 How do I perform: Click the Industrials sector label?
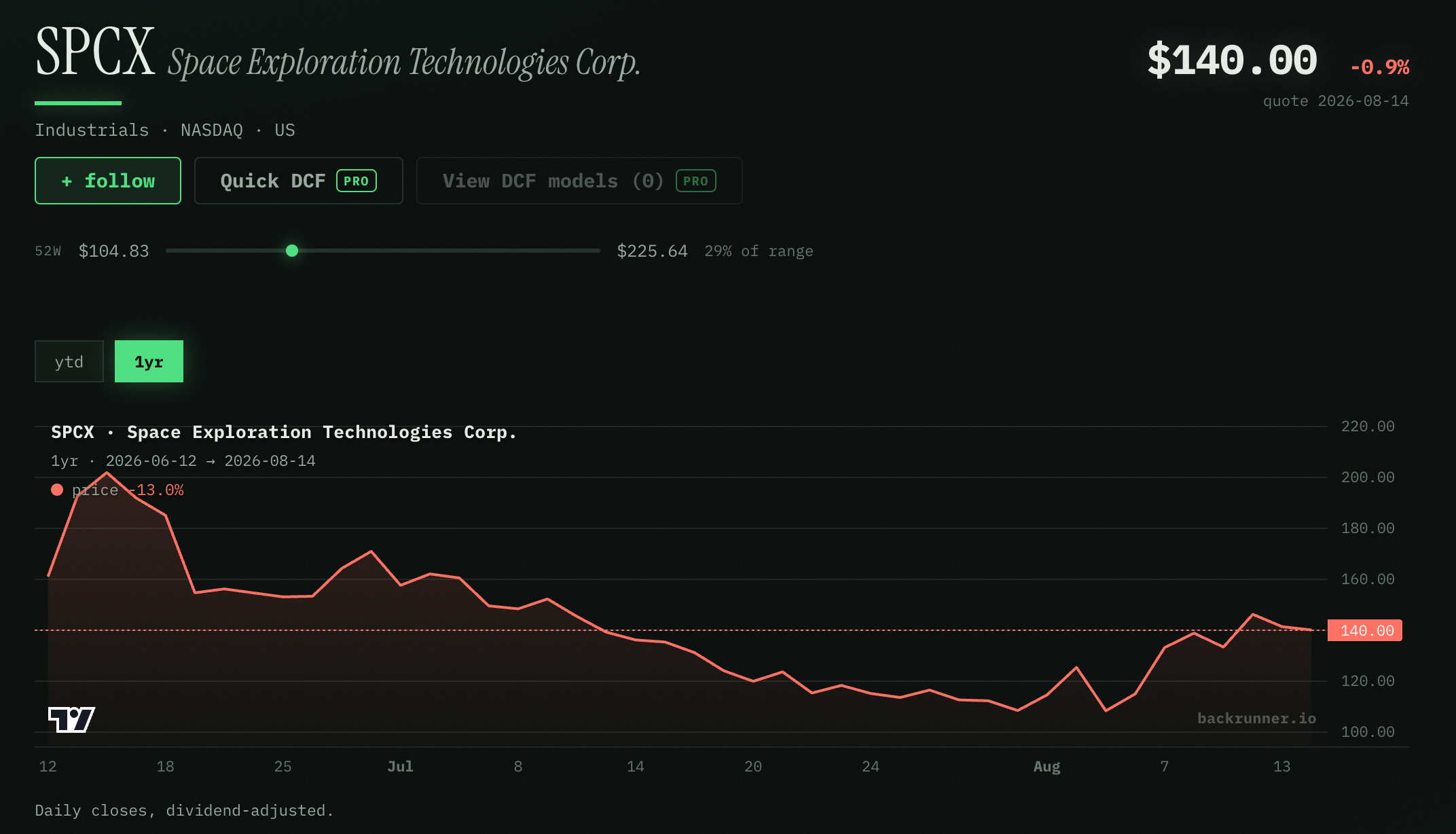pos(92,130)
